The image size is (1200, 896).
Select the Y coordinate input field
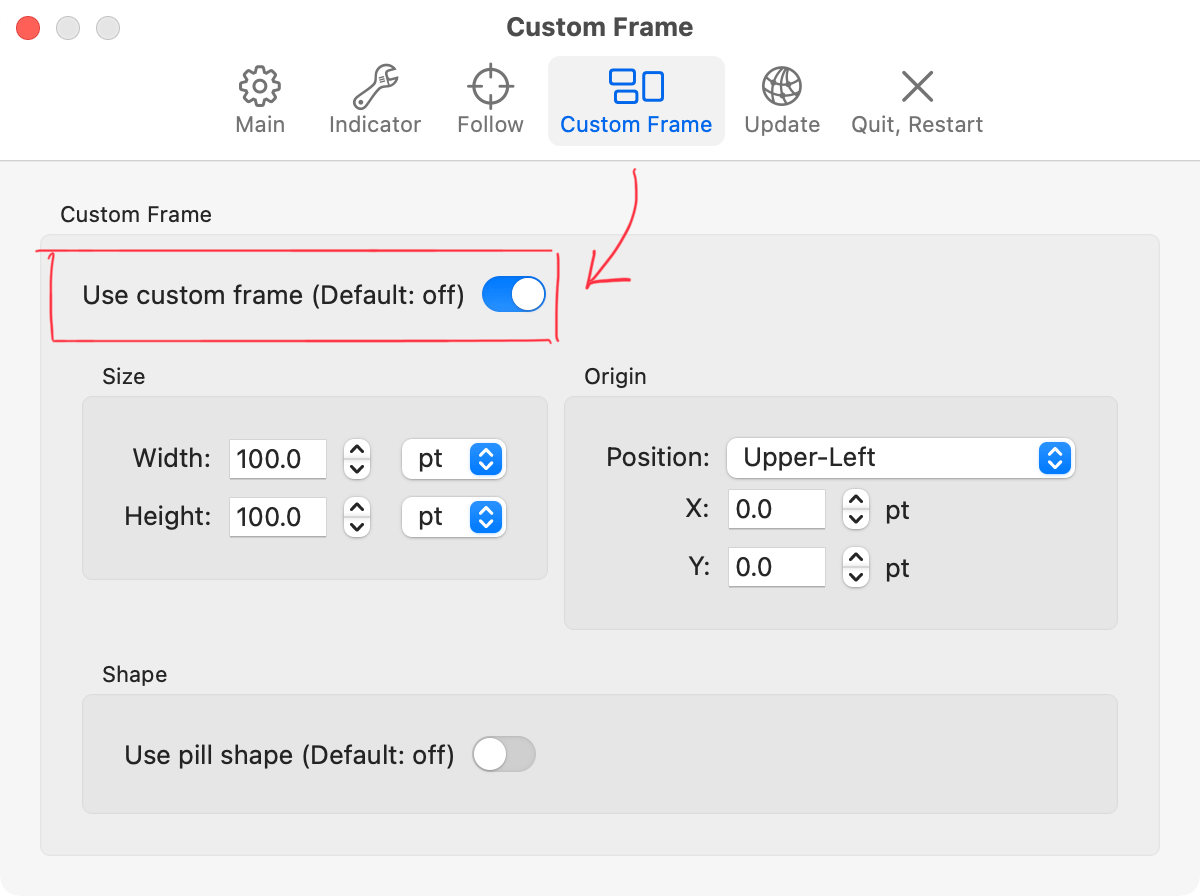pos(777,567)
